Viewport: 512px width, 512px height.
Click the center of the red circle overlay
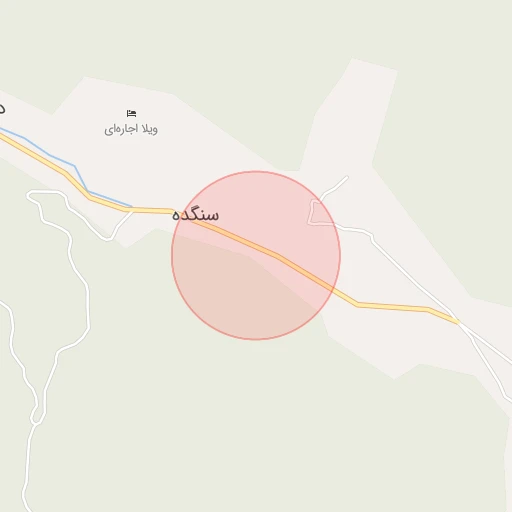[x=256, y=256]
